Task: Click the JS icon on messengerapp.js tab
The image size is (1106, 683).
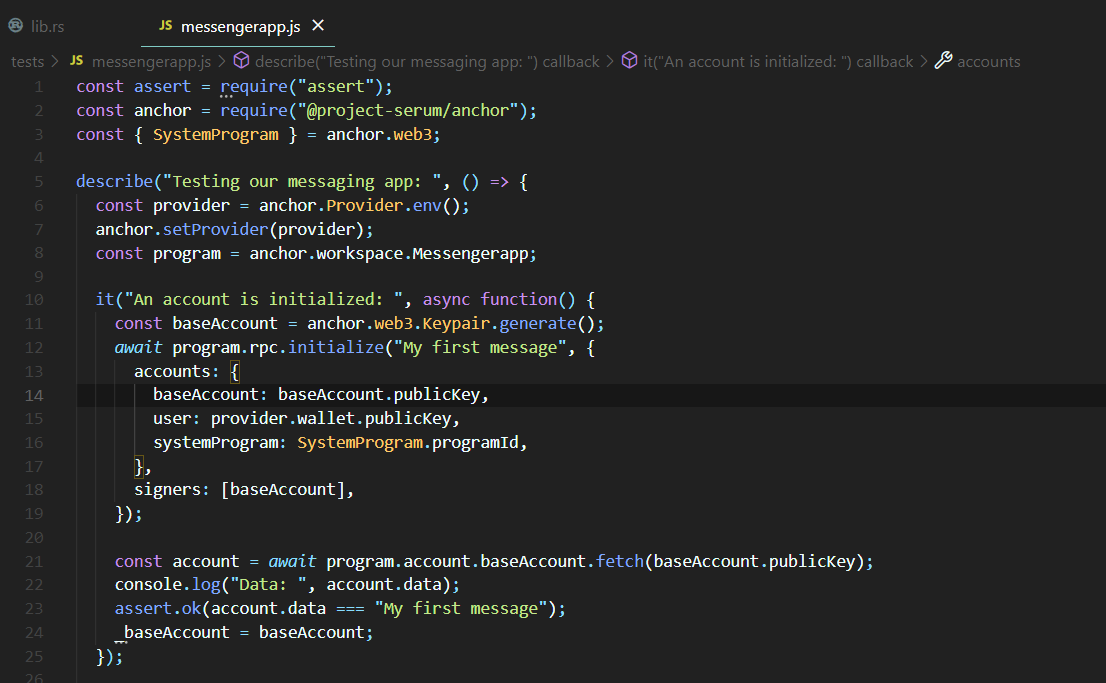Action: tap(166, 25)
